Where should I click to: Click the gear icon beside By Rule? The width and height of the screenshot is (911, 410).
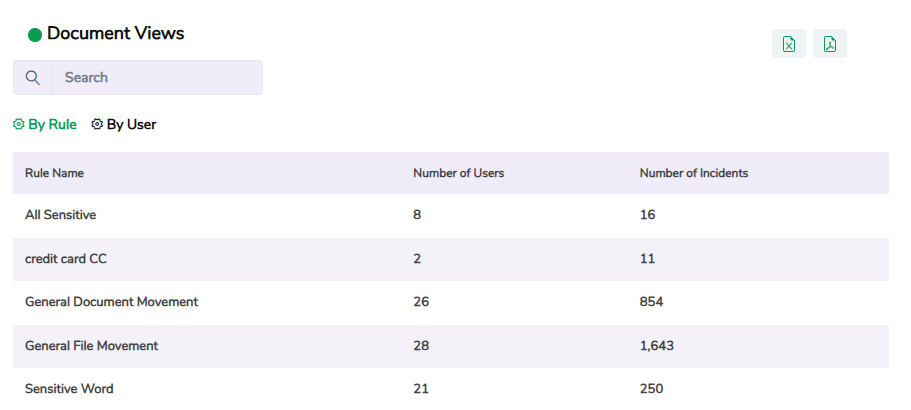pos(18,125)
